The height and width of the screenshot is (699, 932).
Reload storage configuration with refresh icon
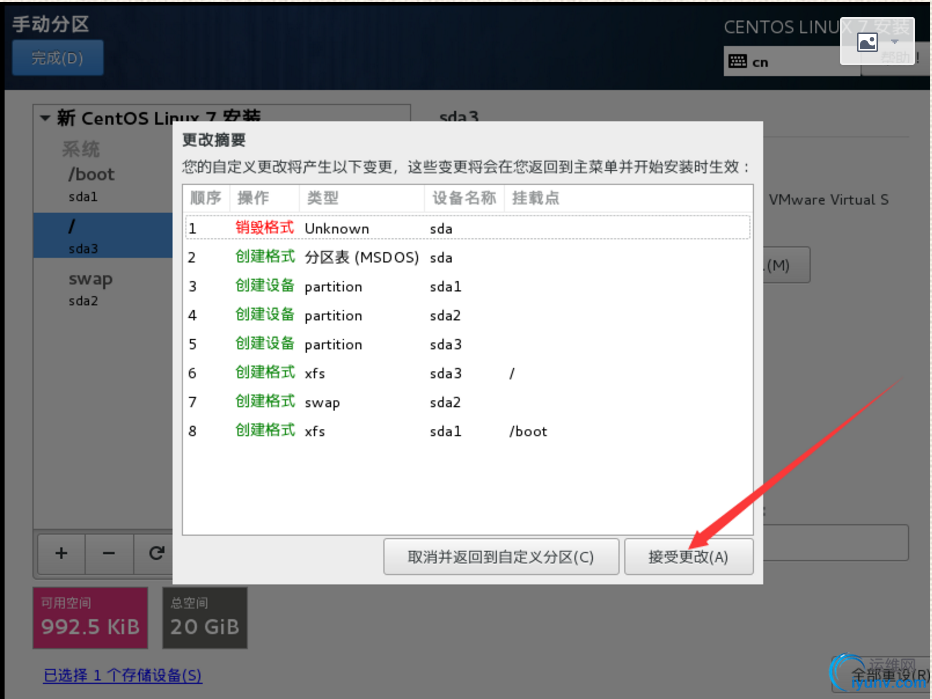pyautogui.click(x=156, y=553)
